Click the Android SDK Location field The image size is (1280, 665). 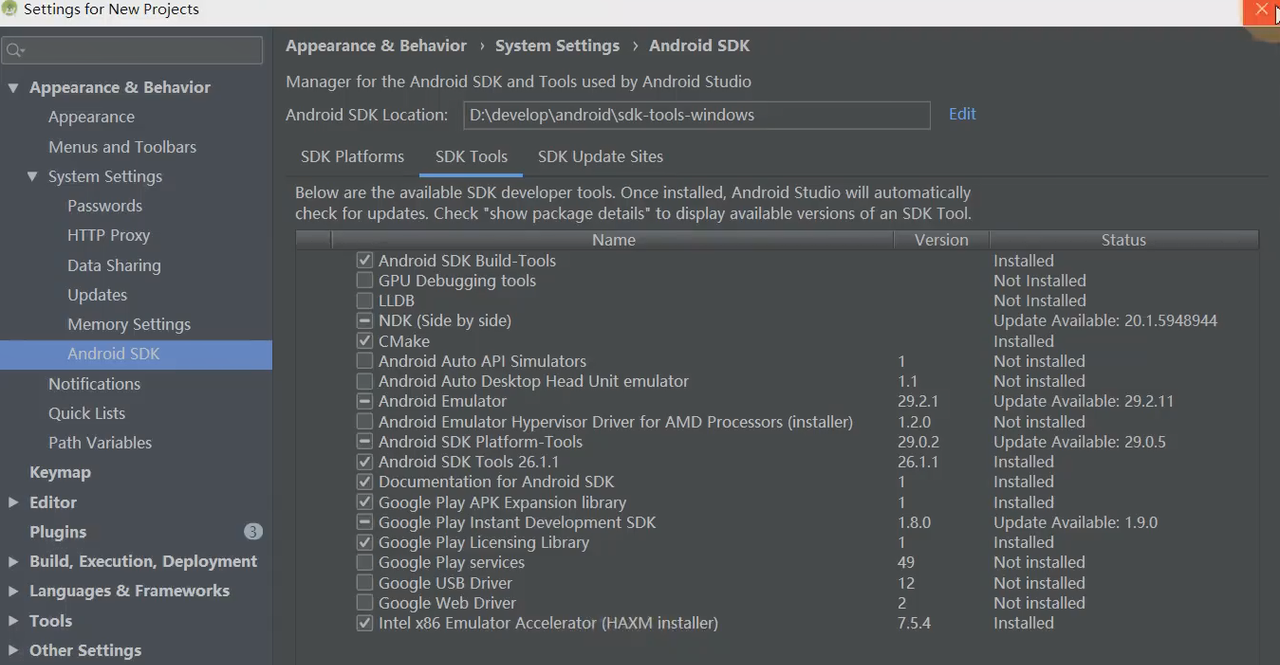[696, 115]
